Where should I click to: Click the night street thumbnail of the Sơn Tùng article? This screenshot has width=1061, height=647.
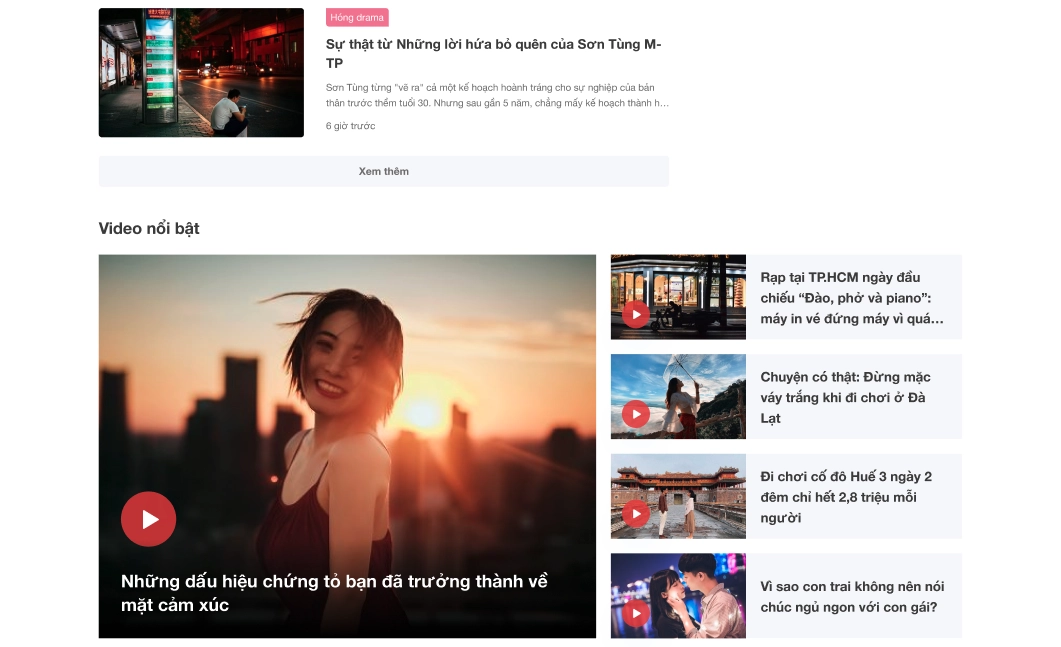(201, 73)
